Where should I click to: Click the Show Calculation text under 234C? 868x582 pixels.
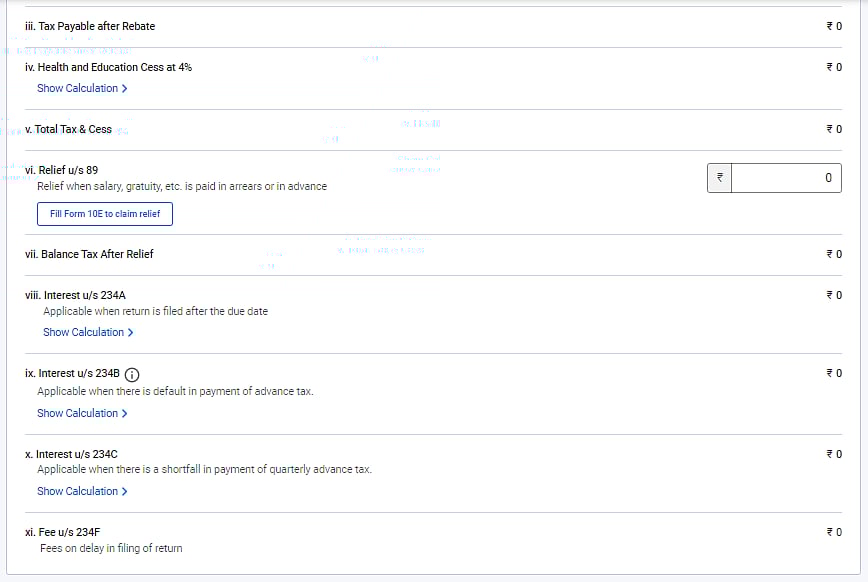(x=77, y=491)
